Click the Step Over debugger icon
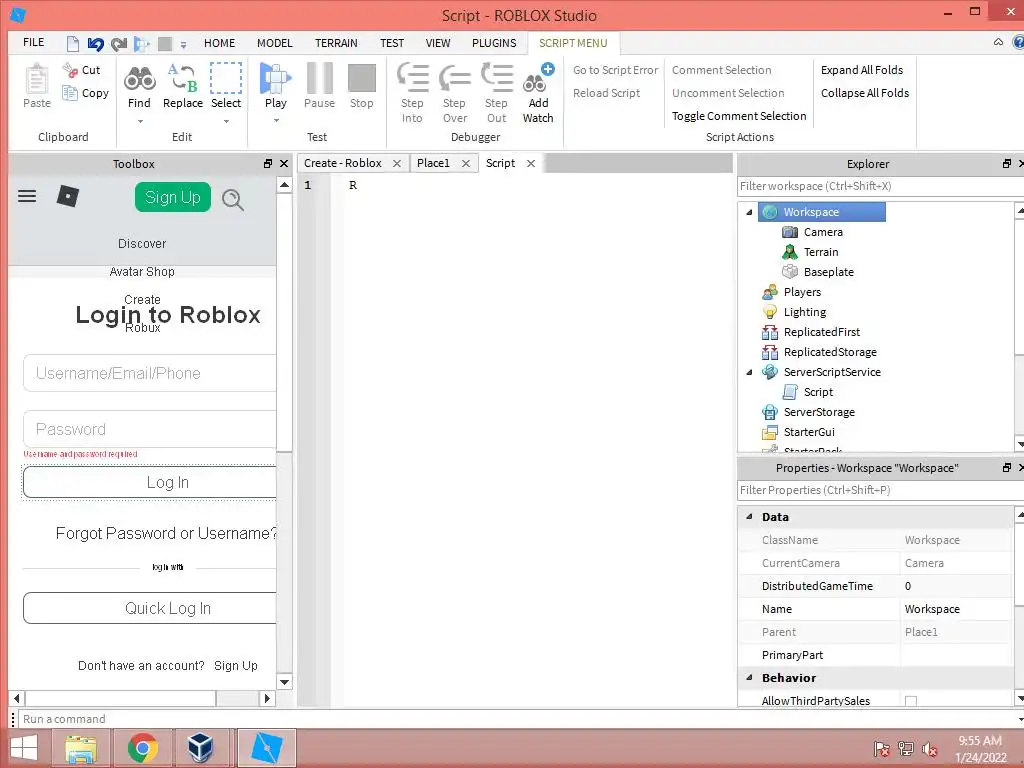This screenshot has width=1024, height=768. pos(455,78)
